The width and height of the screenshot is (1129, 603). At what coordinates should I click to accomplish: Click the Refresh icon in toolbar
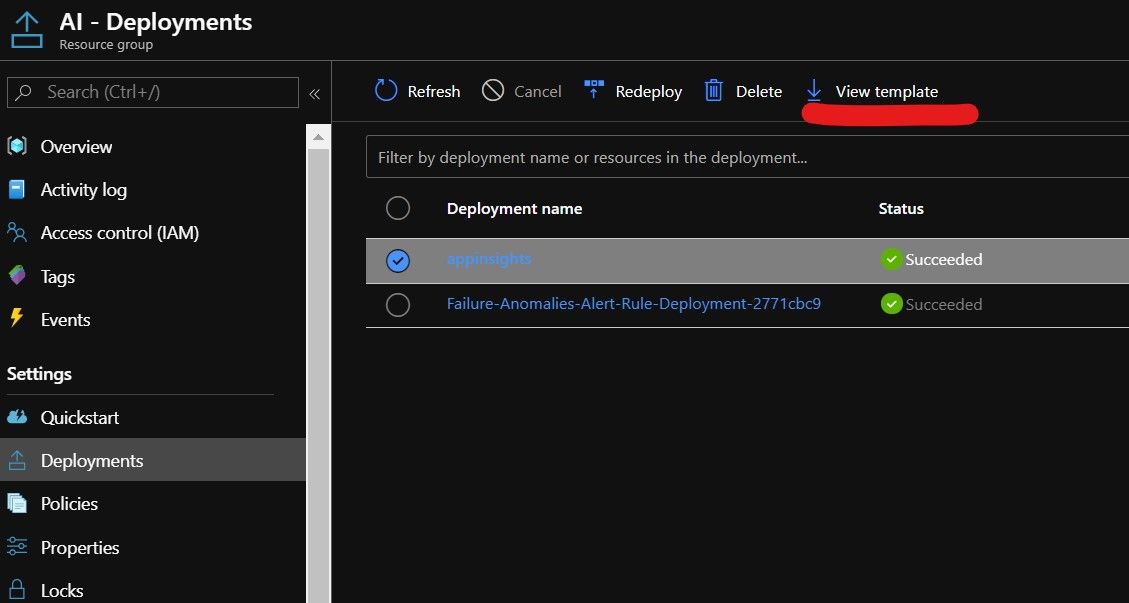coord(386,91)
